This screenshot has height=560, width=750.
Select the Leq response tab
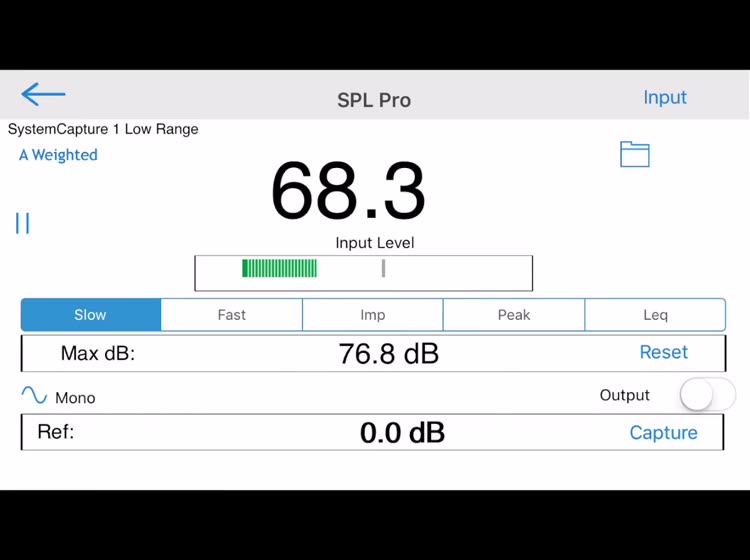[x=655, y=315]
